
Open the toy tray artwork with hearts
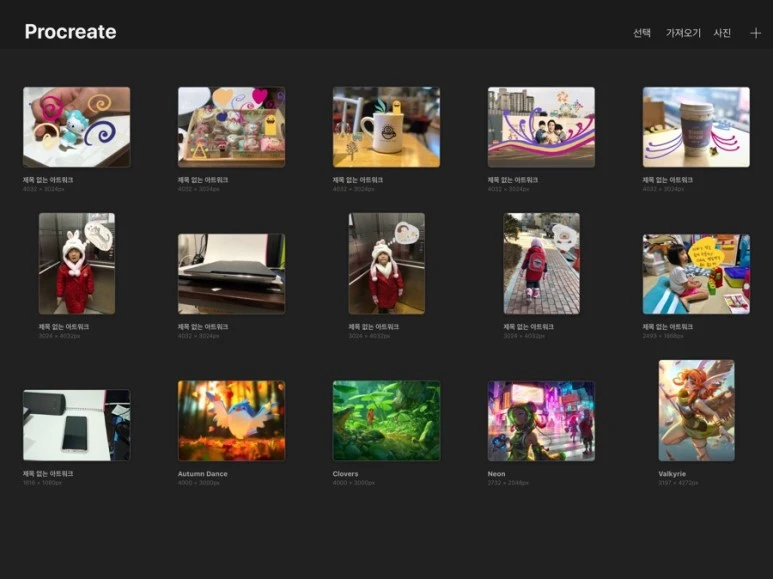(231, 127)
